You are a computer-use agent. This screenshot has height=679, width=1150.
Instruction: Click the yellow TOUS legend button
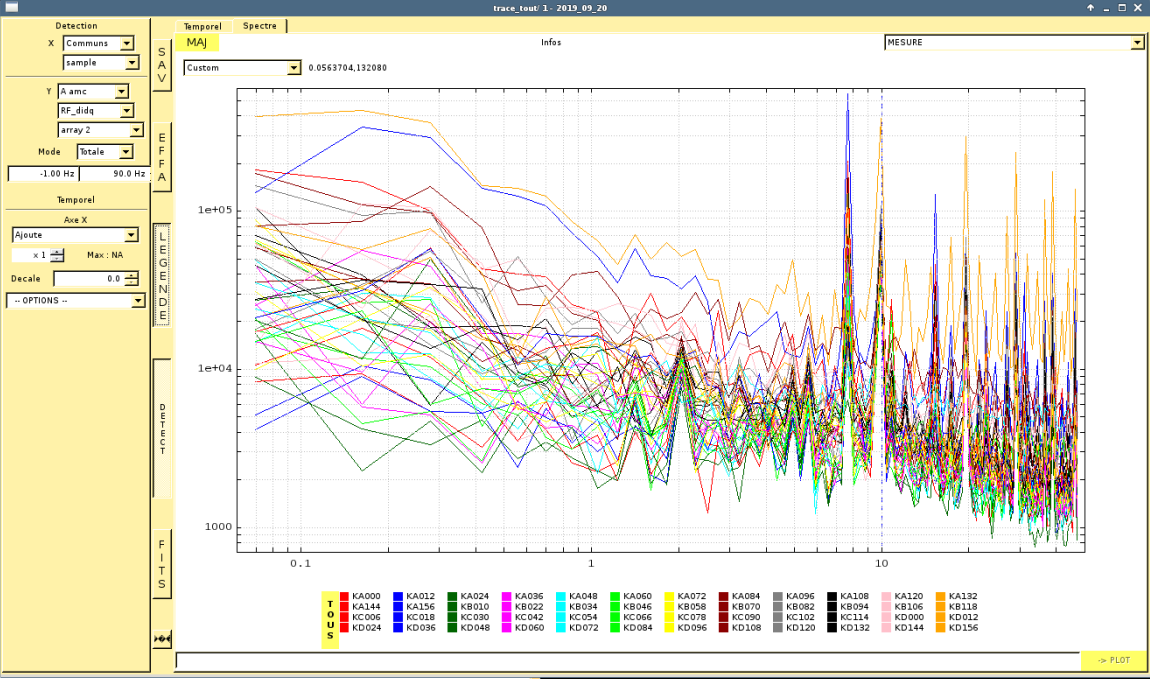(x=330, y=620)
